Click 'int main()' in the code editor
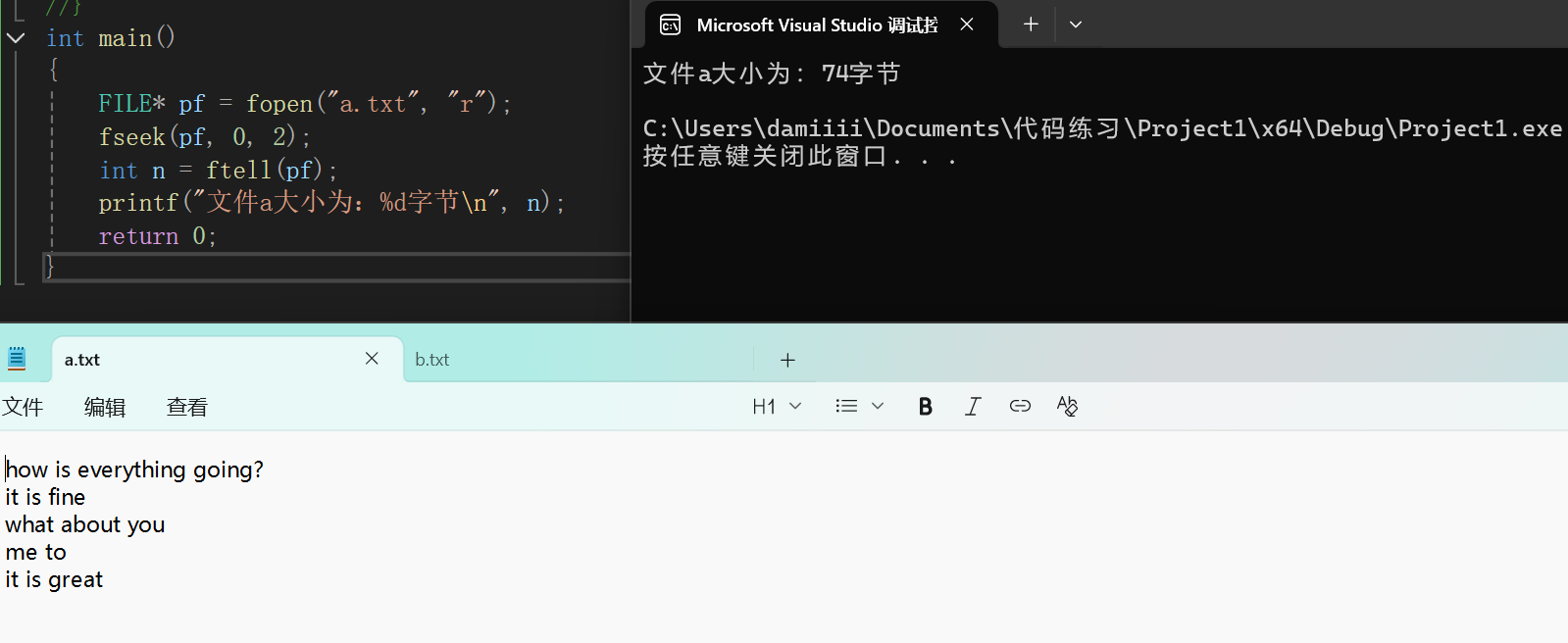1568x643 pixels. [x=111, y=38]
